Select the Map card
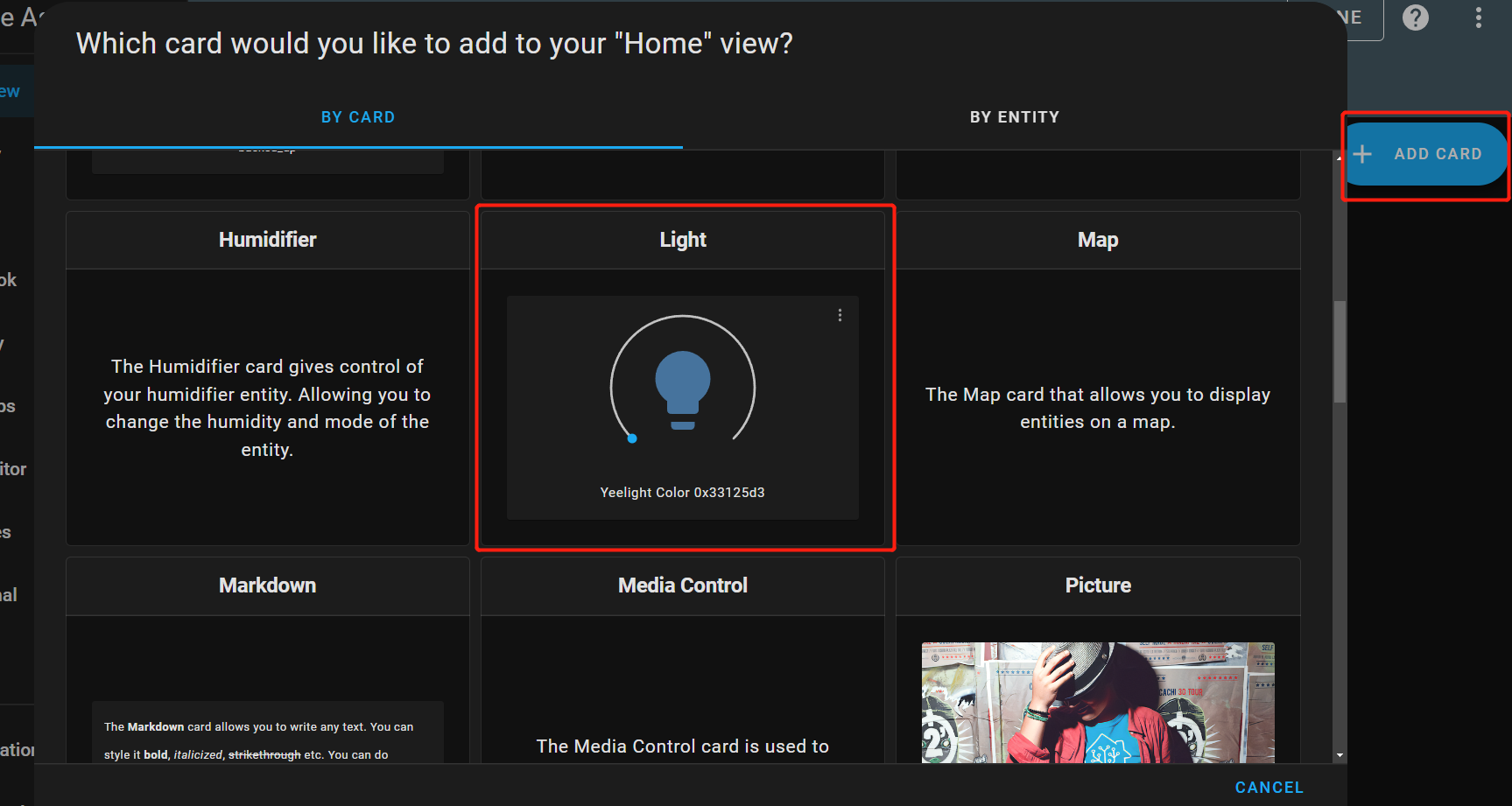Viewport: 1512px width, 806px height. click(x=1098, y=378)
